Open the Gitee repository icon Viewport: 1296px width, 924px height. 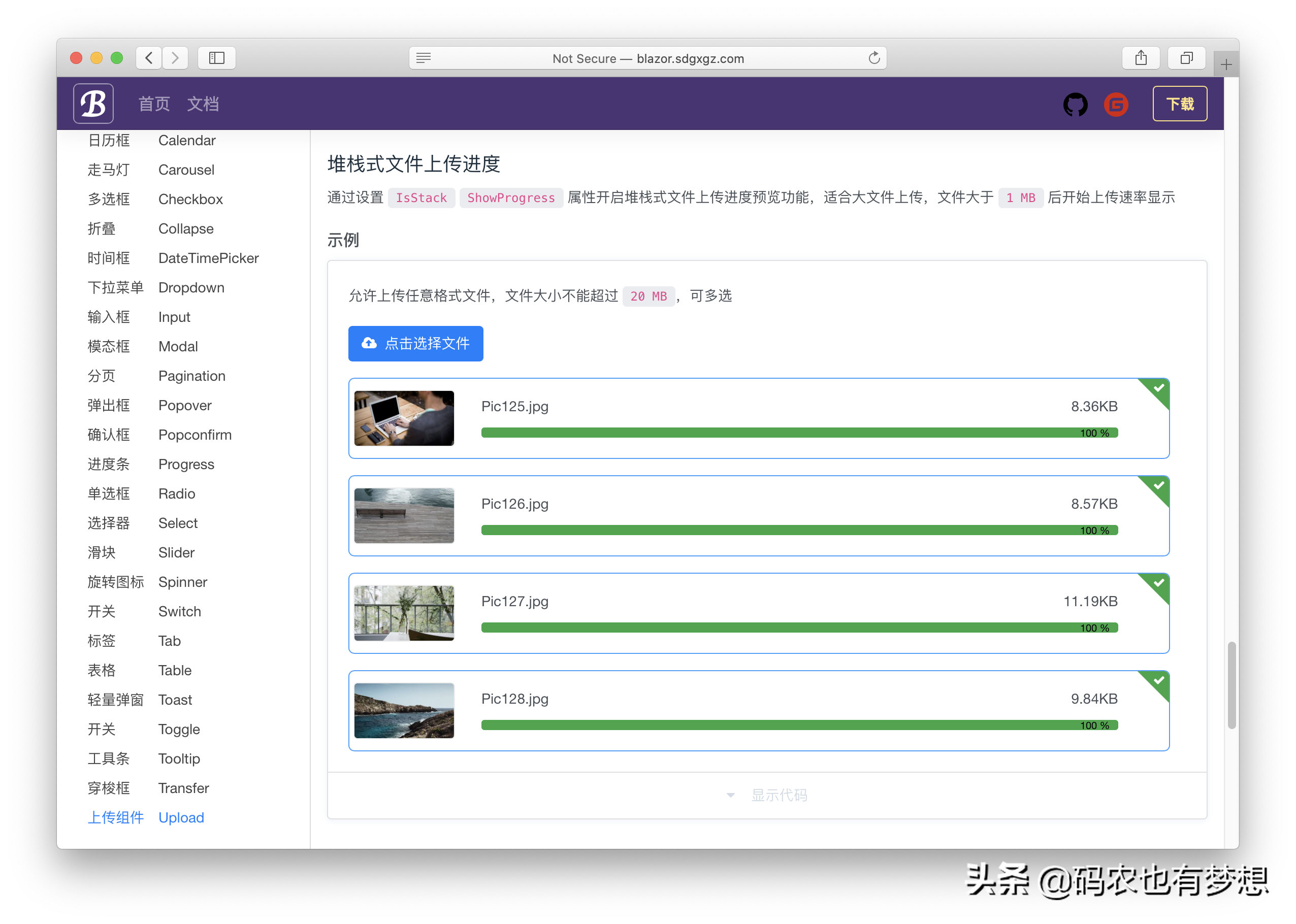click(x=1116, y=104)
